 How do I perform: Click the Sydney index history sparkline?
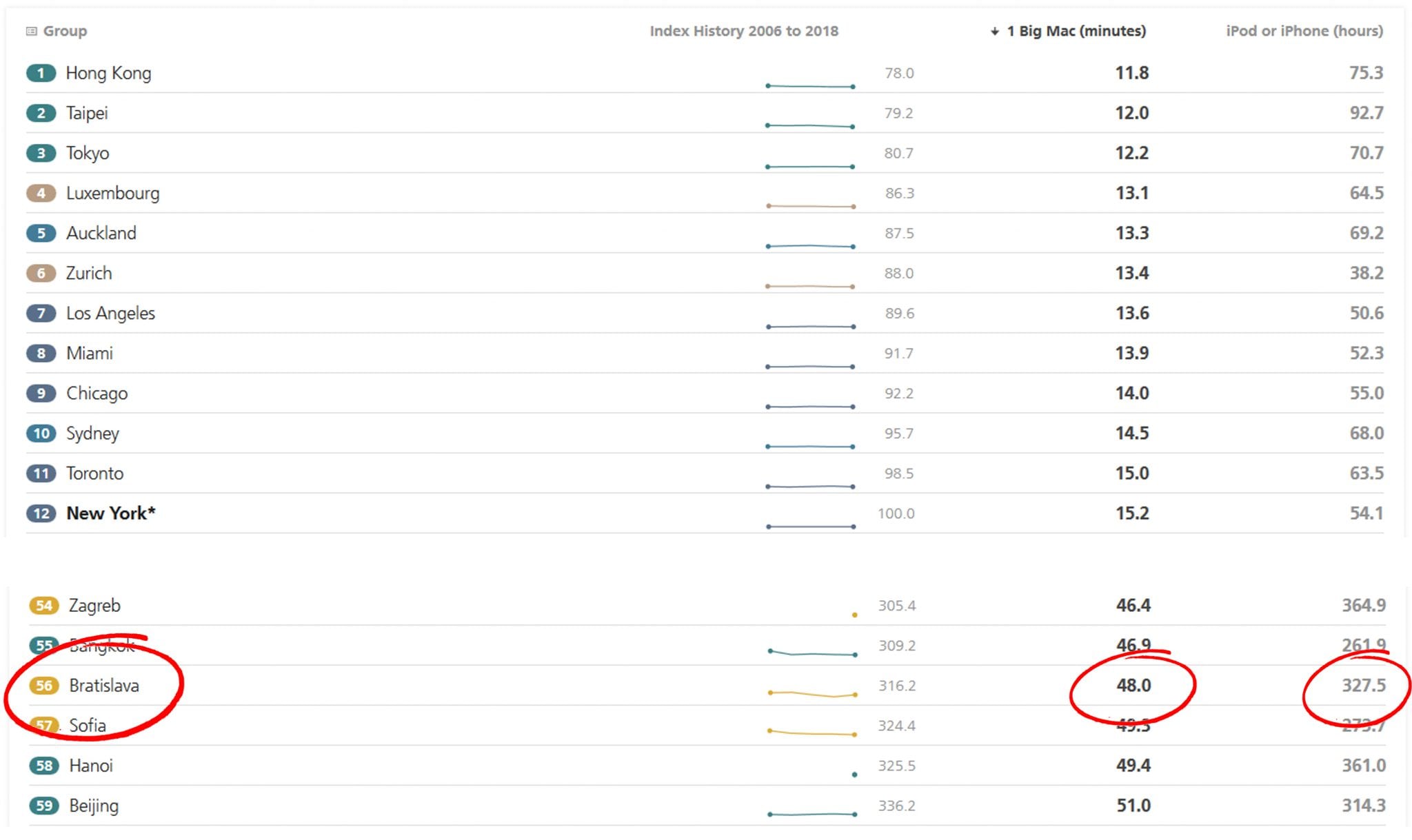pos(810,447)
